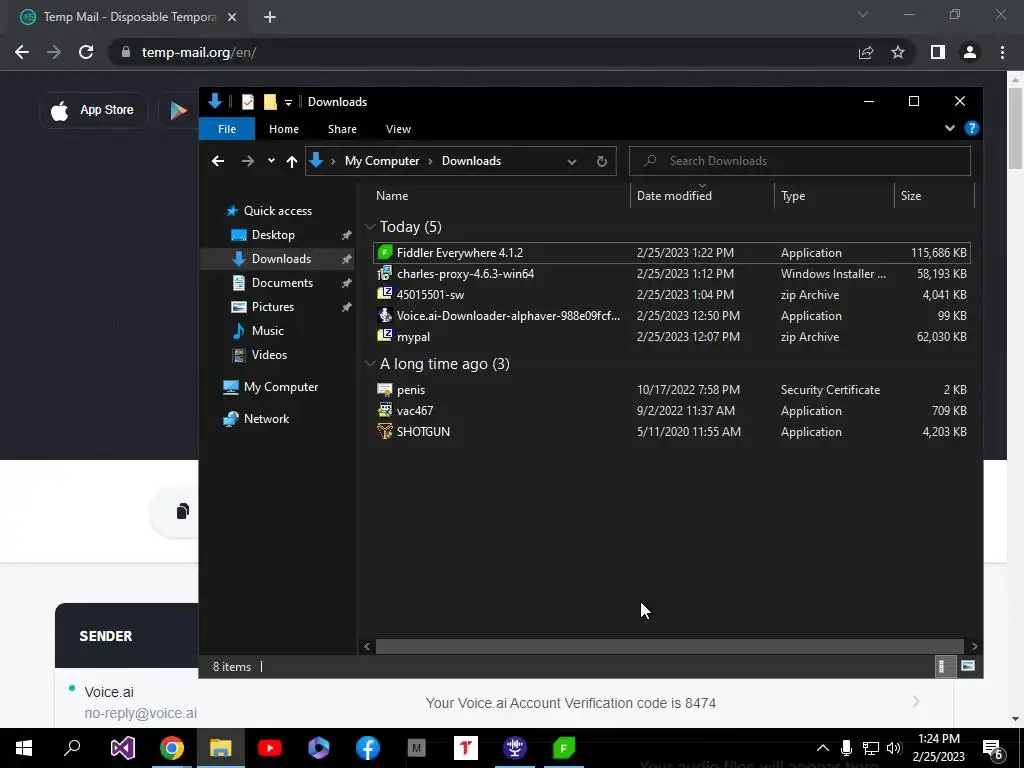This screenshot has height=768, width=1024.
Task: Open the File ribbon tab
Action: [227, 129]
